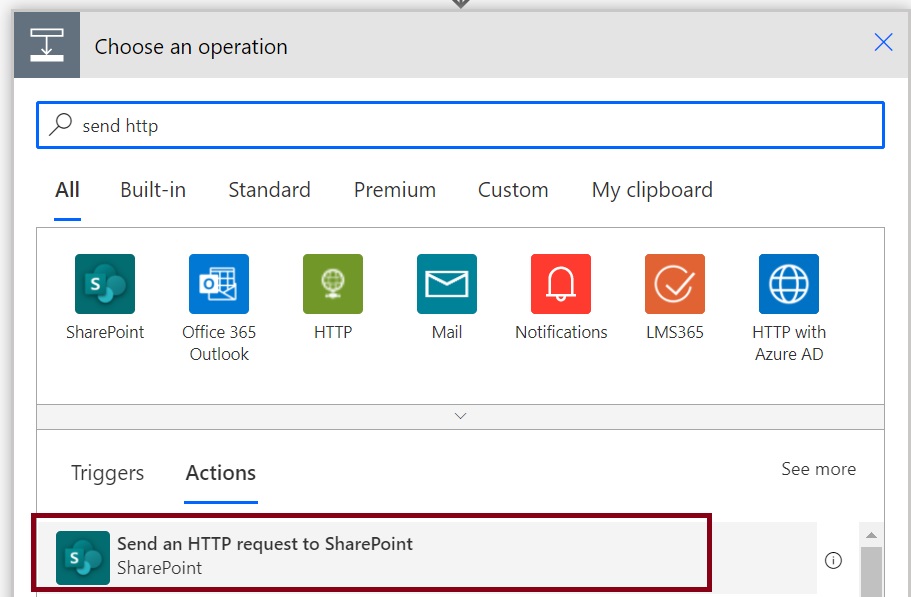Click the actions list scrollbar up arrow

click(x=871, y=535)
